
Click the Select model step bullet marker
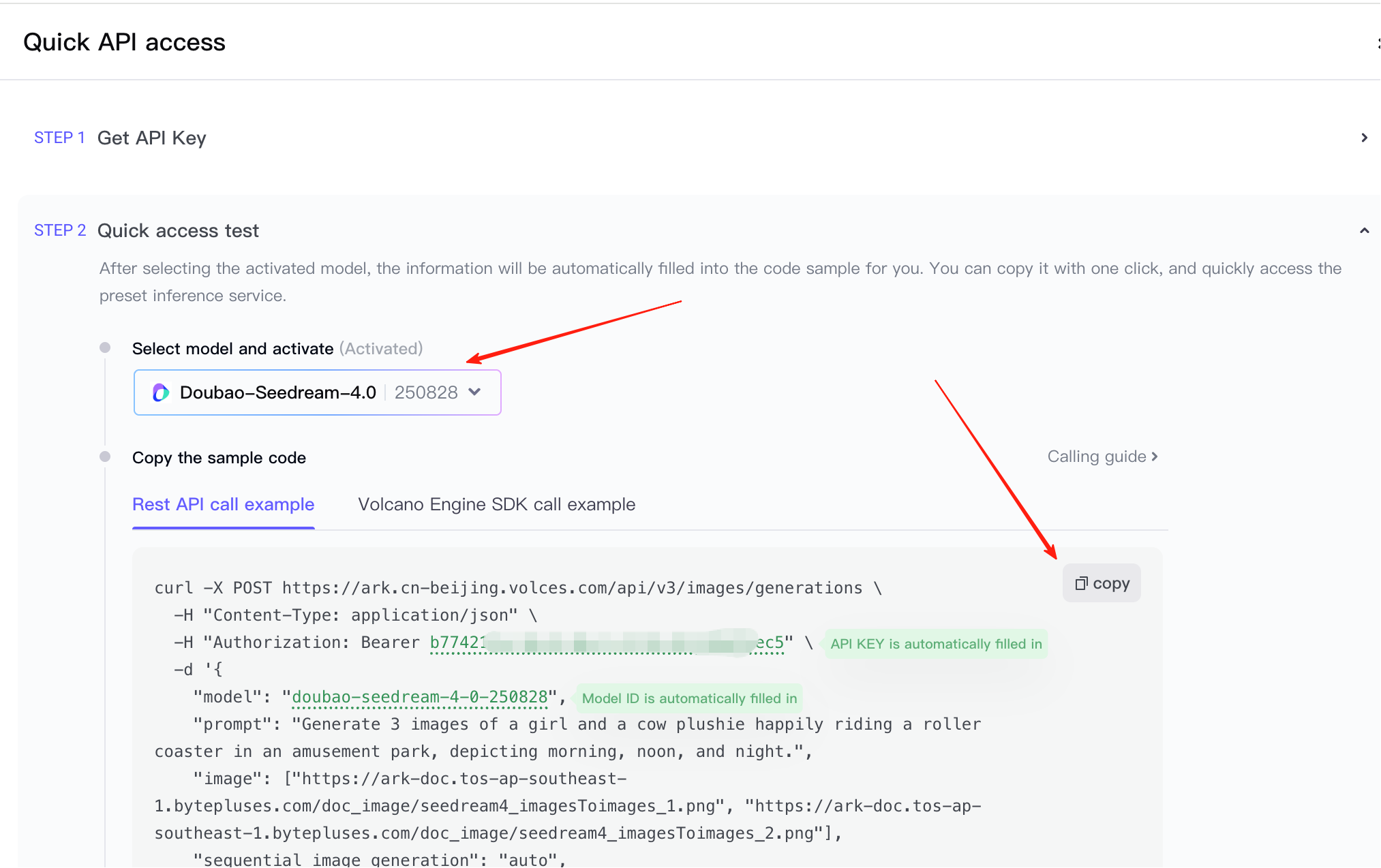tap(105, 347)
